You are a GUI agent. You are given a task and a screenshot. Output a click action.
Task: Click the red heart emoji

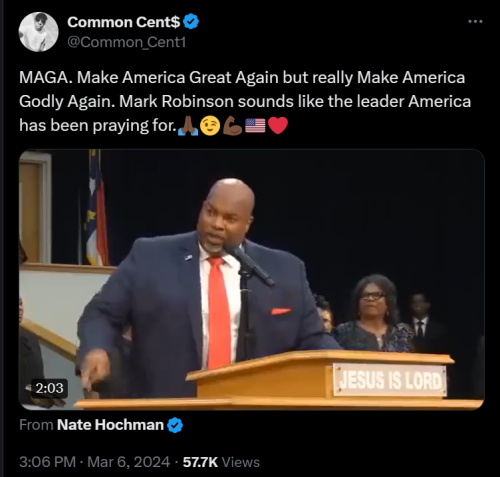tap(278, 126)
